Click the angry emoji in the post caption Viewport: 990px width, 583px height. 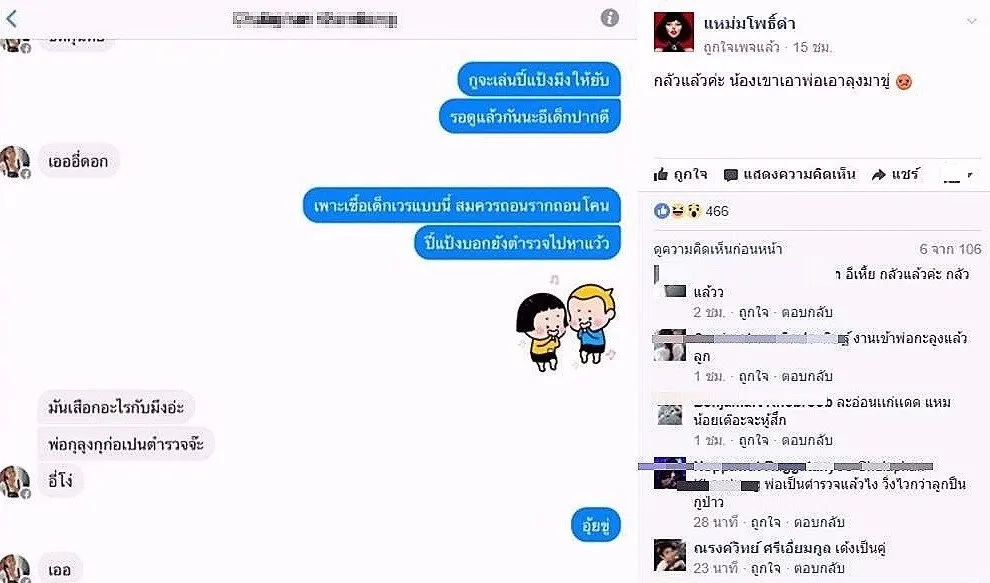(904, 81)
